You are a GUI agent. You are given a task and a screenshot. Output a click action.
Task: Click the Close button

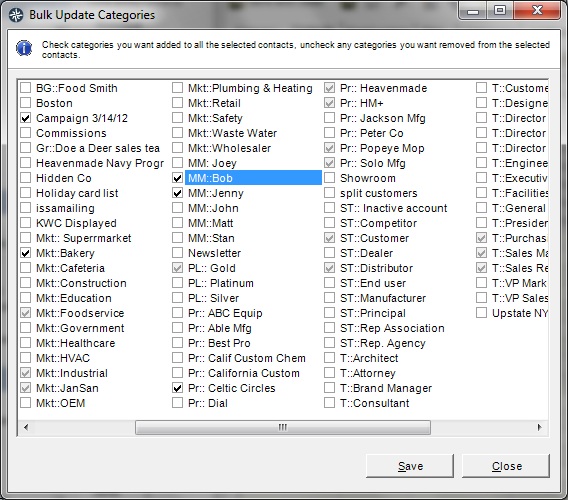point(506,466)
